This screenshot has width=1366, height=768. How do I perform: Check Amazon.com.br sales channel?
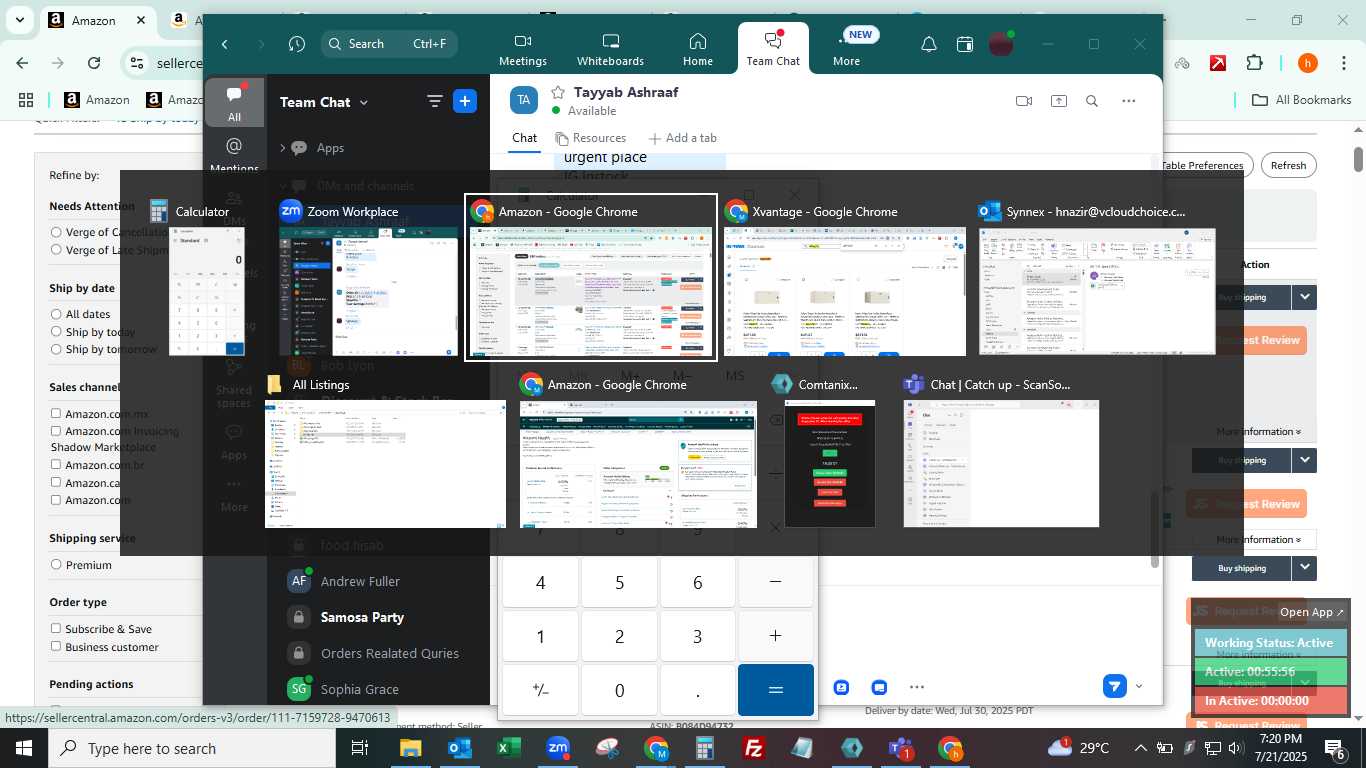click(x=56, y=465)
